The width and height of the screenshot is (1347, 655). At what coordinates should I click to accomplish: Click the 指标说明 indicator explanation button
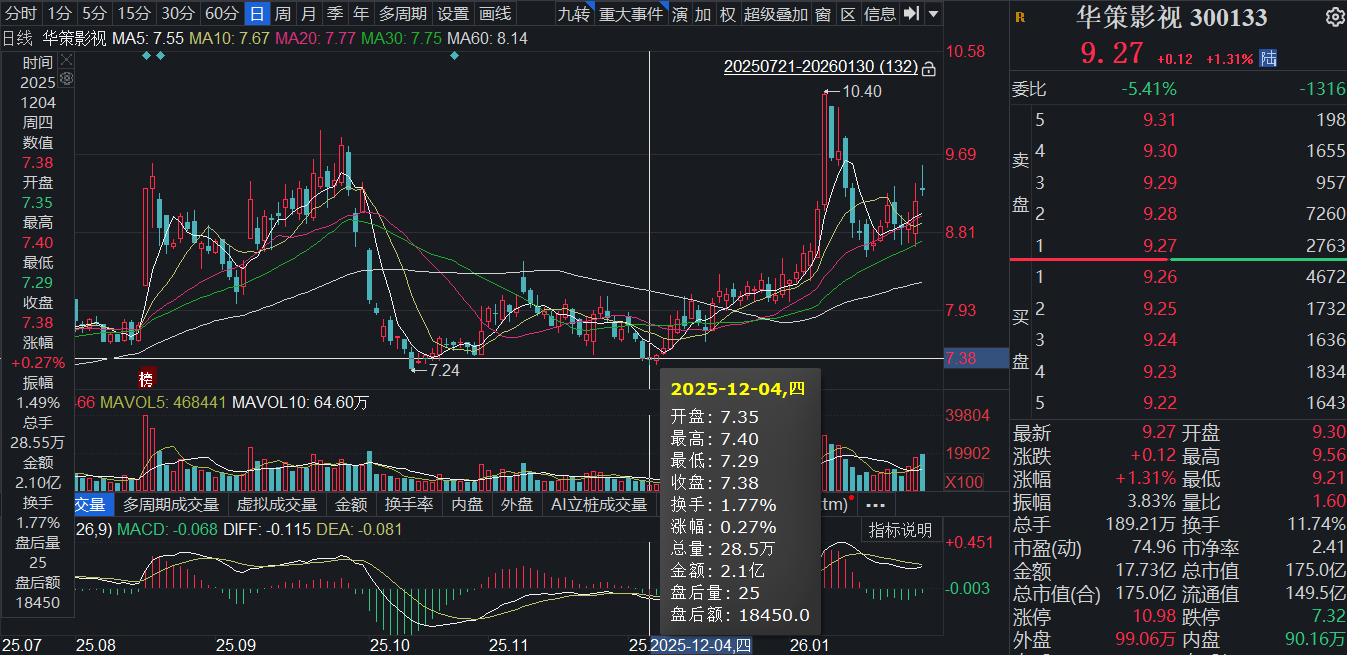click(900, 530)
